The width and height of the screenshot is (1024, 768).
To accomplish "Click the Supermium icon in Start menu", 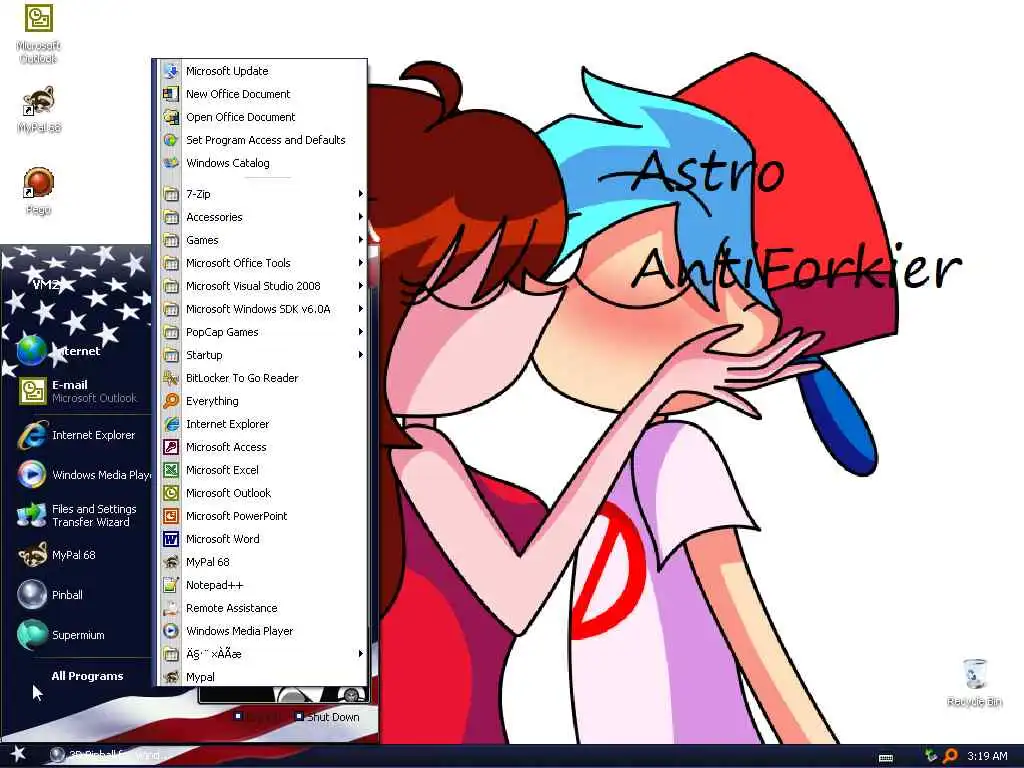I will [x=32, y=635].
